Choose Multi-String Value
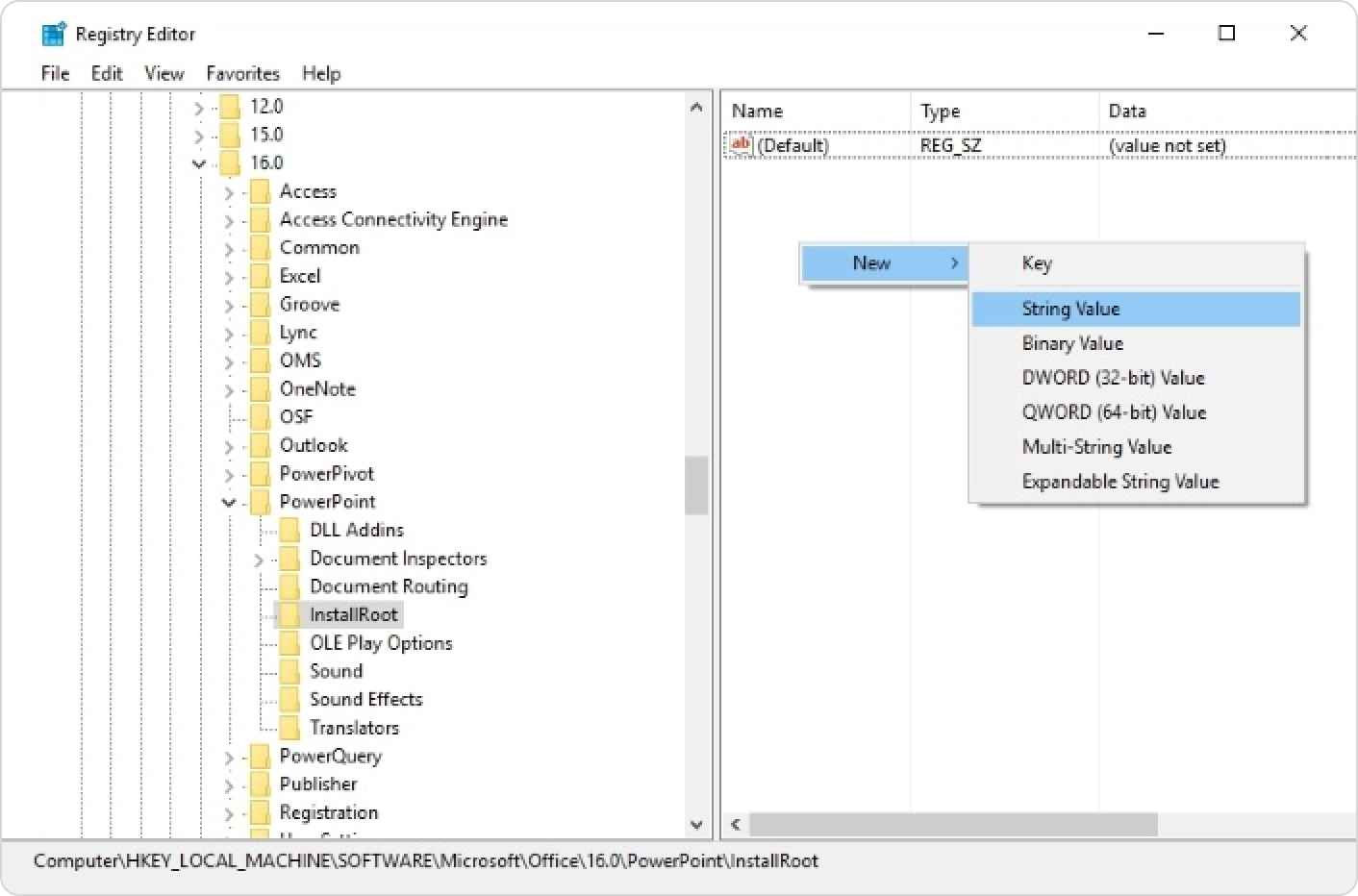The image size is (1358, 896). click(x=1136, y=447)
